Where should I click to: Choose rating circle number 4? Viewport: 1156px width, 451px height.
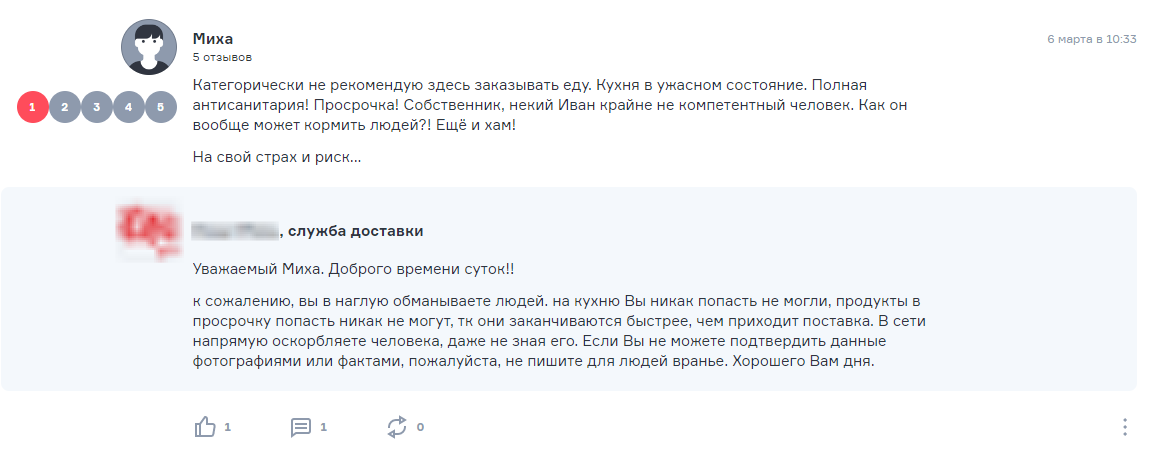click(x=129, y=107)
